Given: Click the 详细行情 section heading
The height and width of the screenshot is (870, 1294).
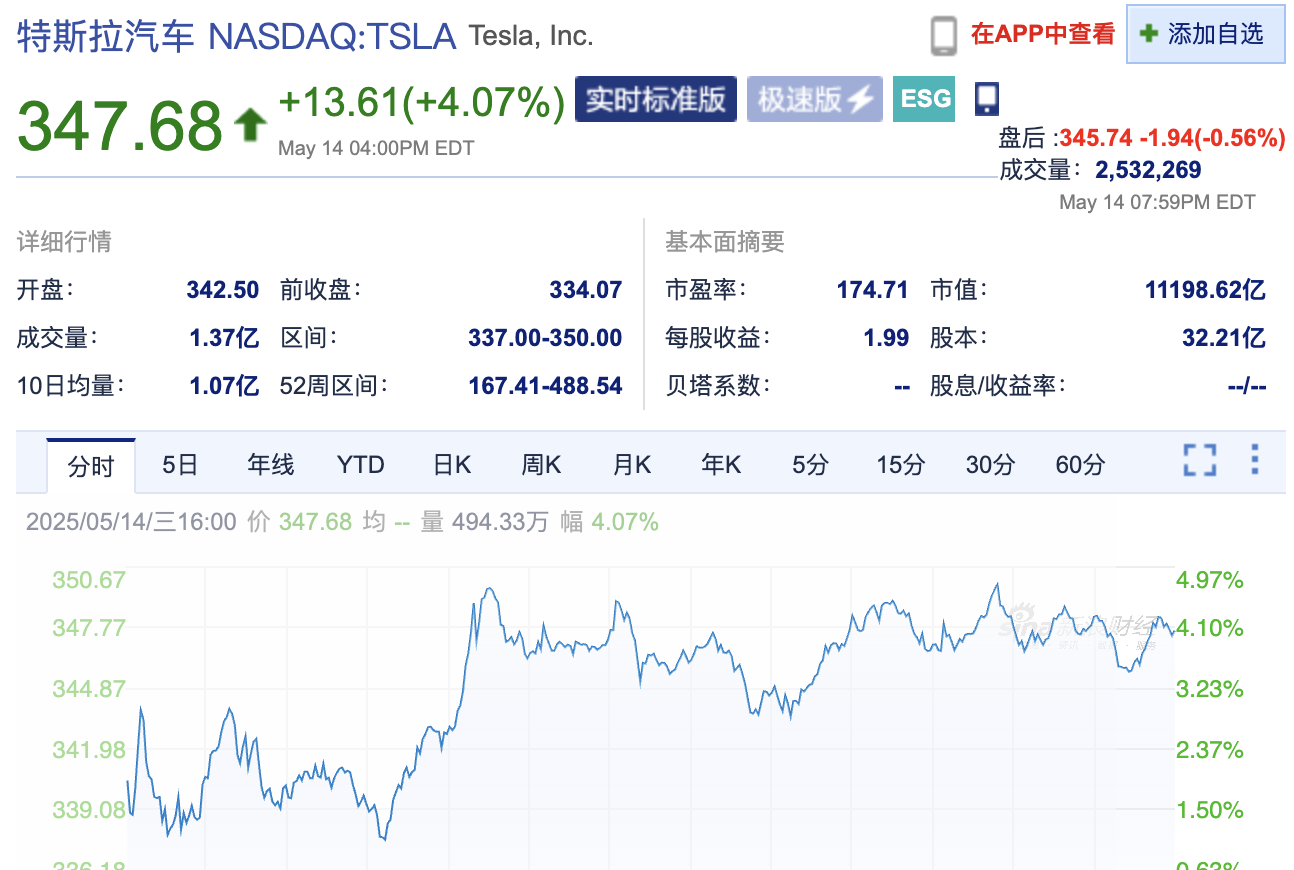Looking at the screenshot, I should (x=64, y=241).
